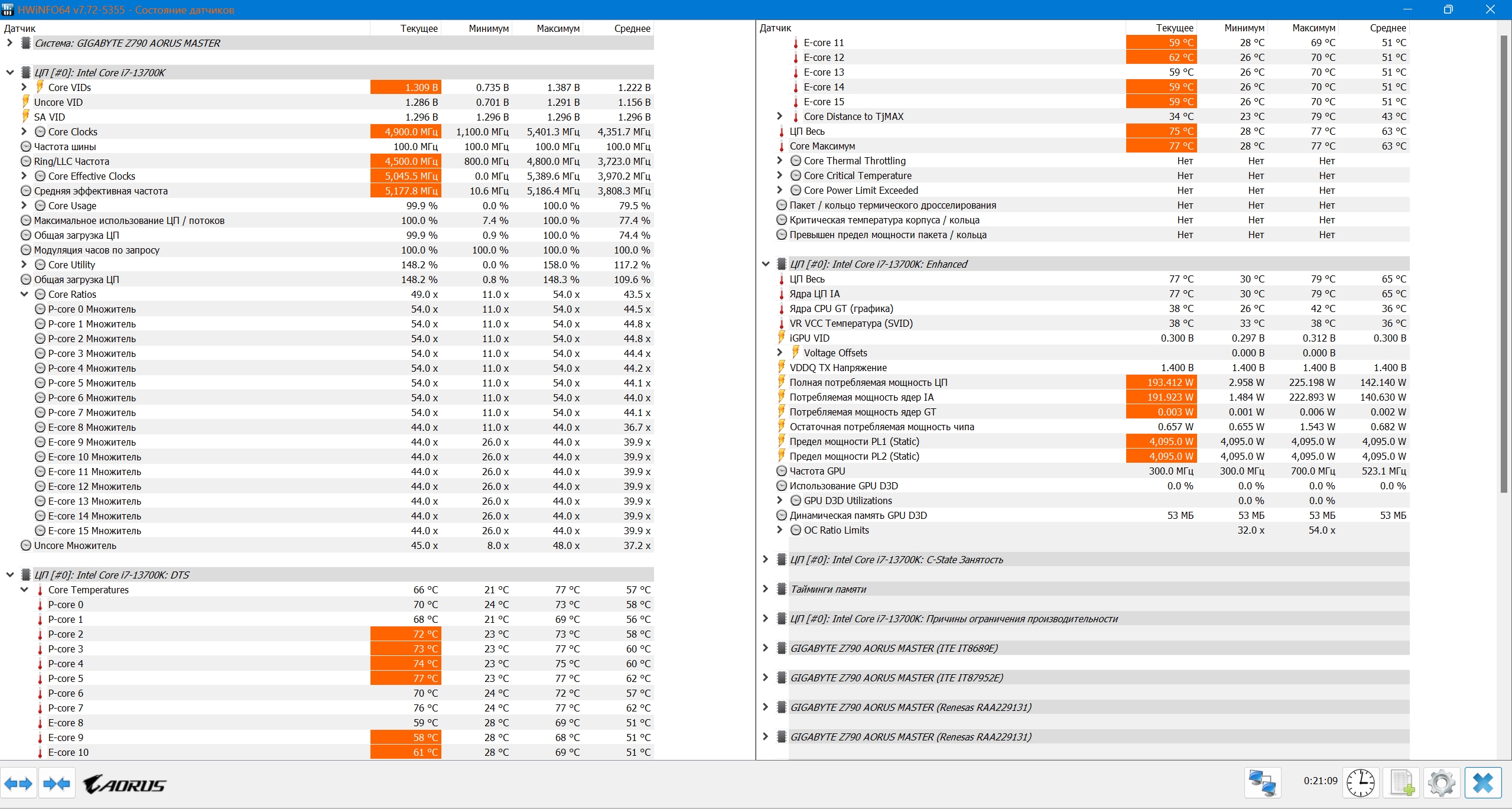Expand the Core VIDs node

pos(24,87)
